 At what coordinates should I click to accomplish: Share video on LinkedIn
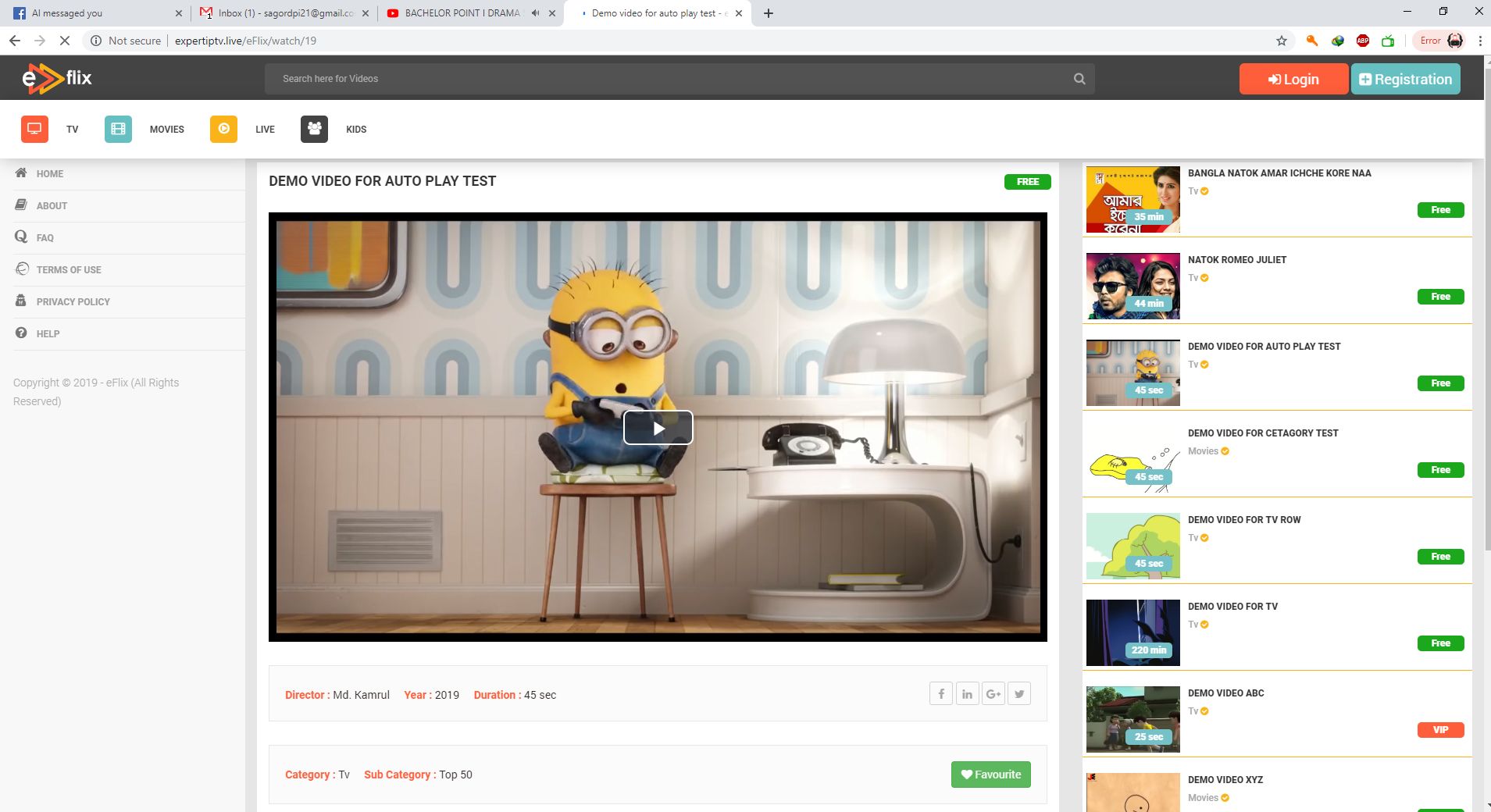point(967,693)
